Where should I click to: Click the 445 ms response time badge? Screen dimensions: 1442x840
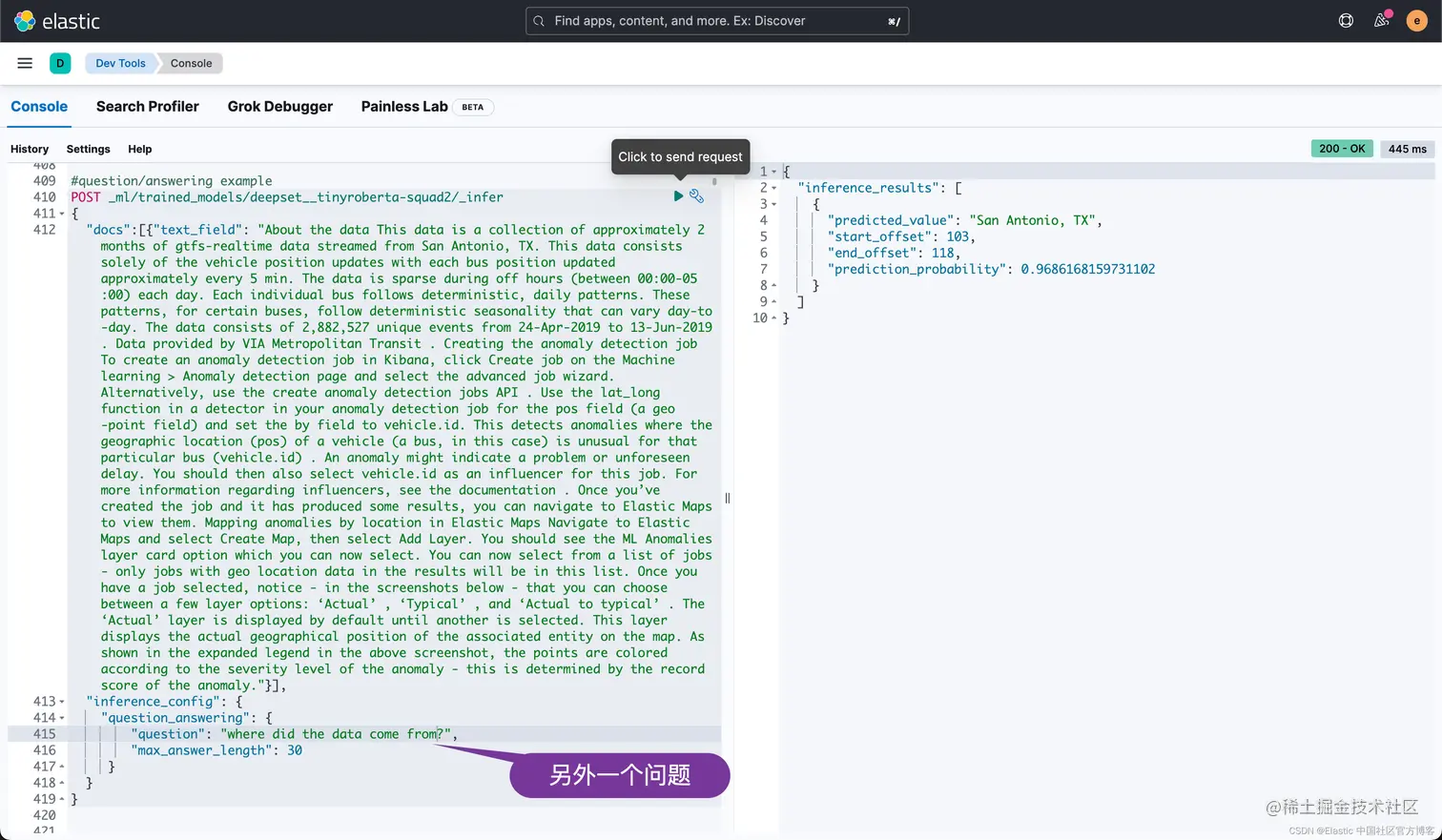tap(1408, 149)
